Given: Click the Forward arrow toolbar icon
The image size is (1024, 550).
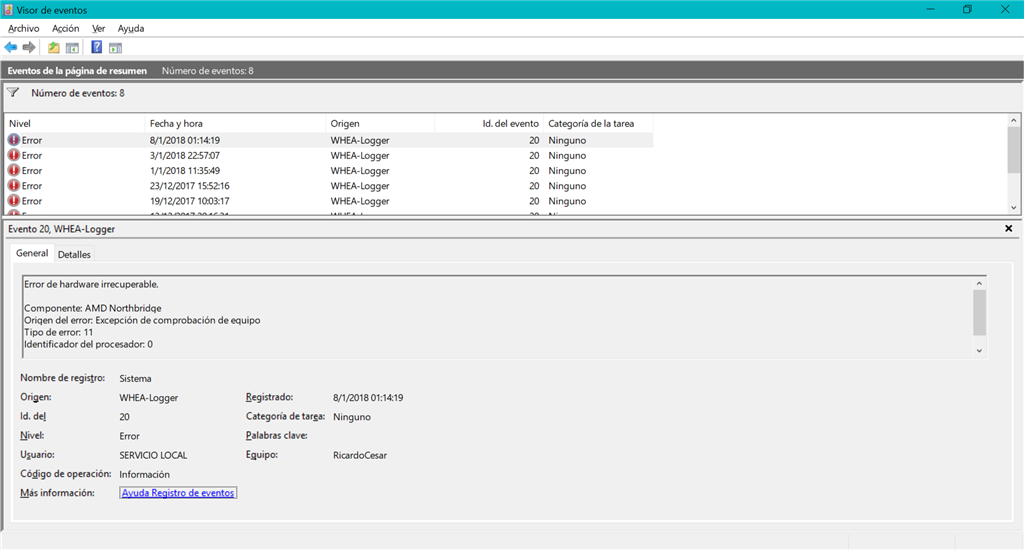Looking at the screenshot, I should (29, 47).
